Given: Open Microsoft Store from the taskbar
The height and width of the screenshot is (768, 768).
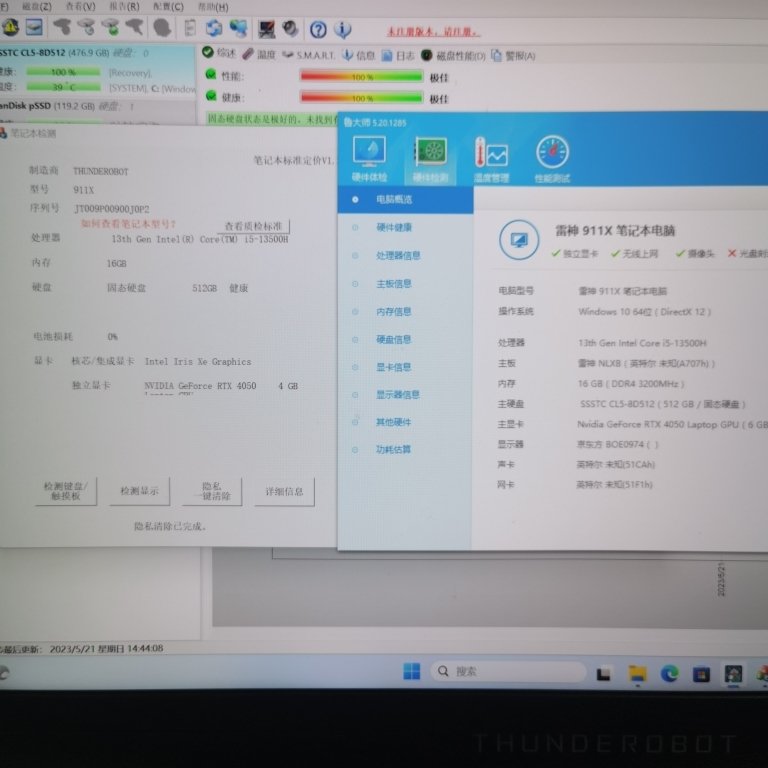Looking at the screenshot, I should coord(701,674).
